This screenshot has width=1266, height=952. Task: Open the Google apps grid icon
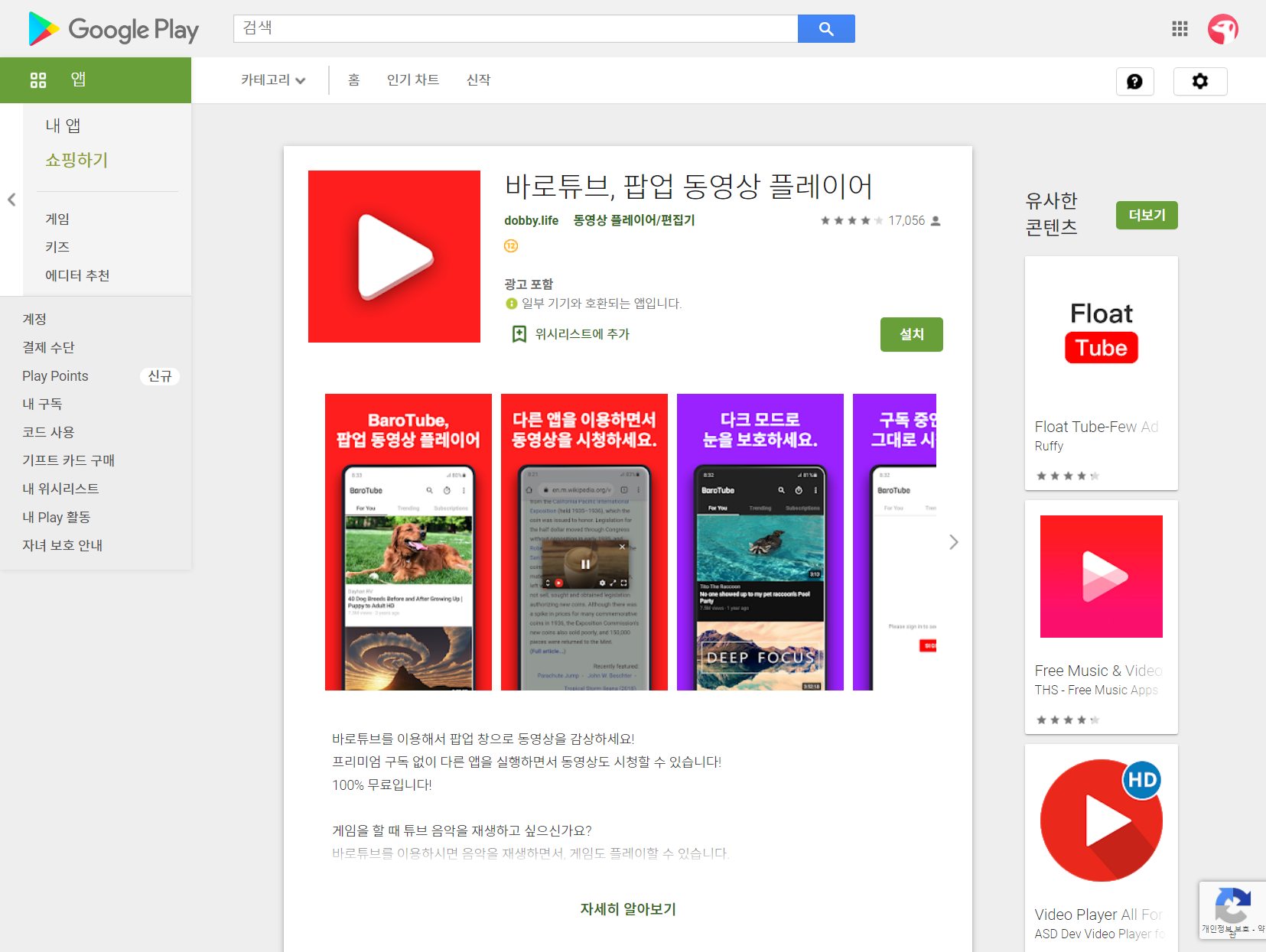[1180, 28]
